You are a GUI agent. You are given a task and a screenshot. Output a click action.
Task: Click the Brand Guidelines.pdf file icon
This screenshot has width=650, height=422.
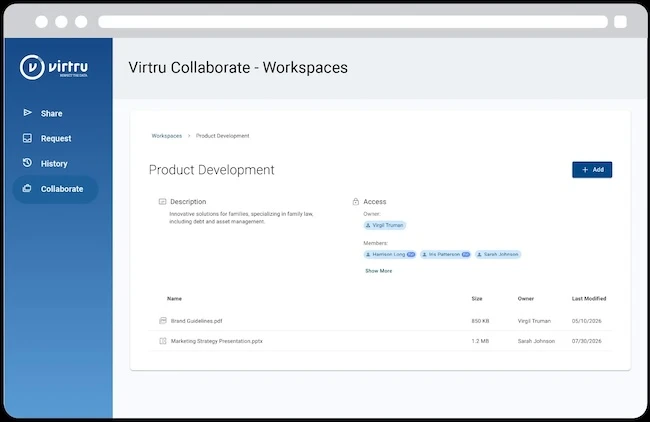click(163, 320)
